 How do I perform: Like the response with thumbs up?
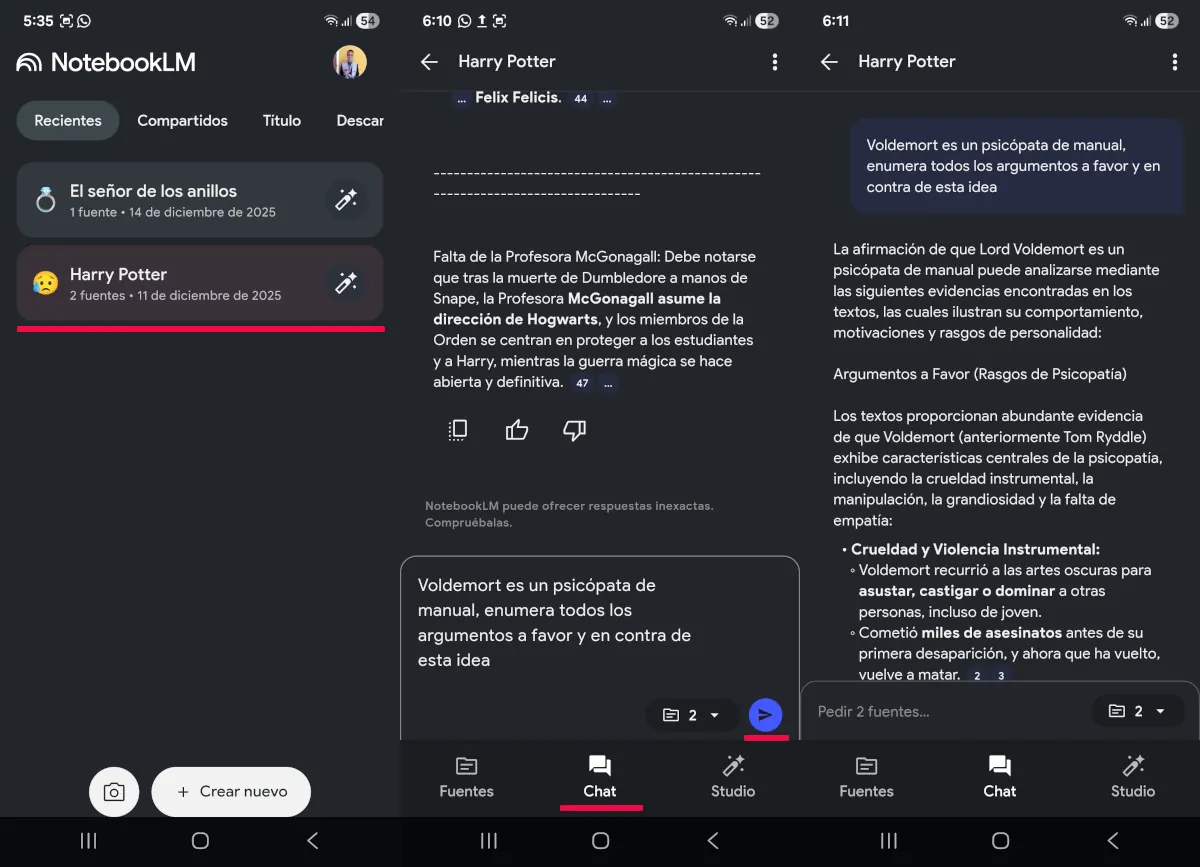(x=516, y=430)
